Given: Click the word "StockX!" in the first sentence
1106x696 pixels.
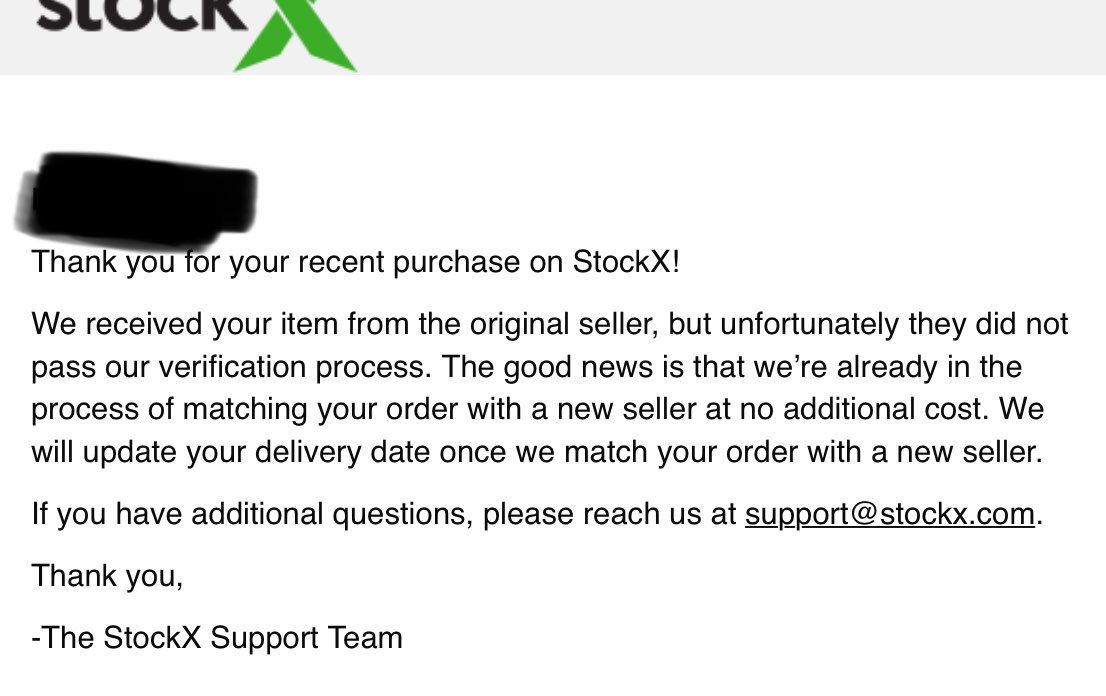Looking at the screenshot, I should (x=626, y=262).
